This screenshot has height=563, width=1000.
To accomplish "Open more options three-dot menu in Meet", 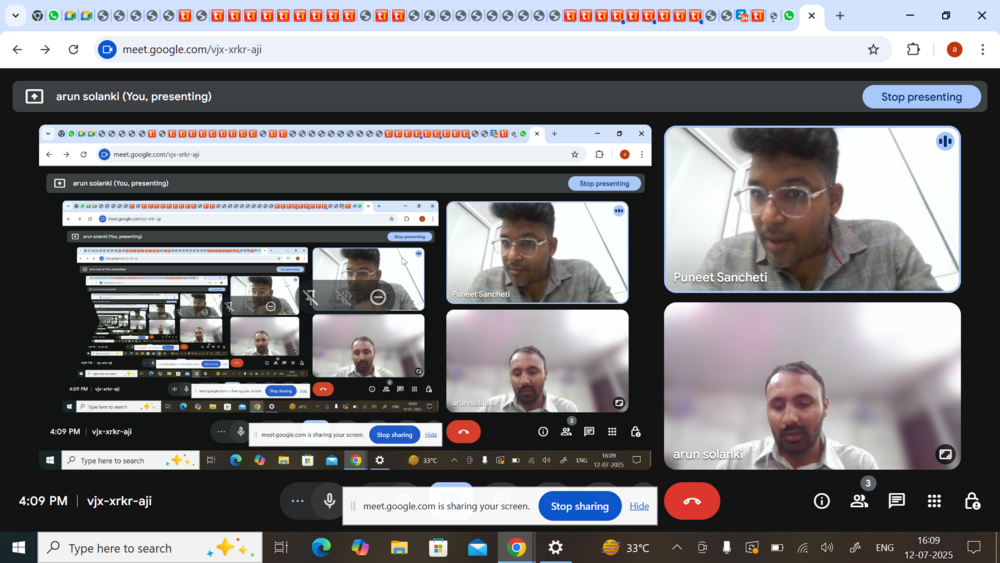I will pos(297,501).
